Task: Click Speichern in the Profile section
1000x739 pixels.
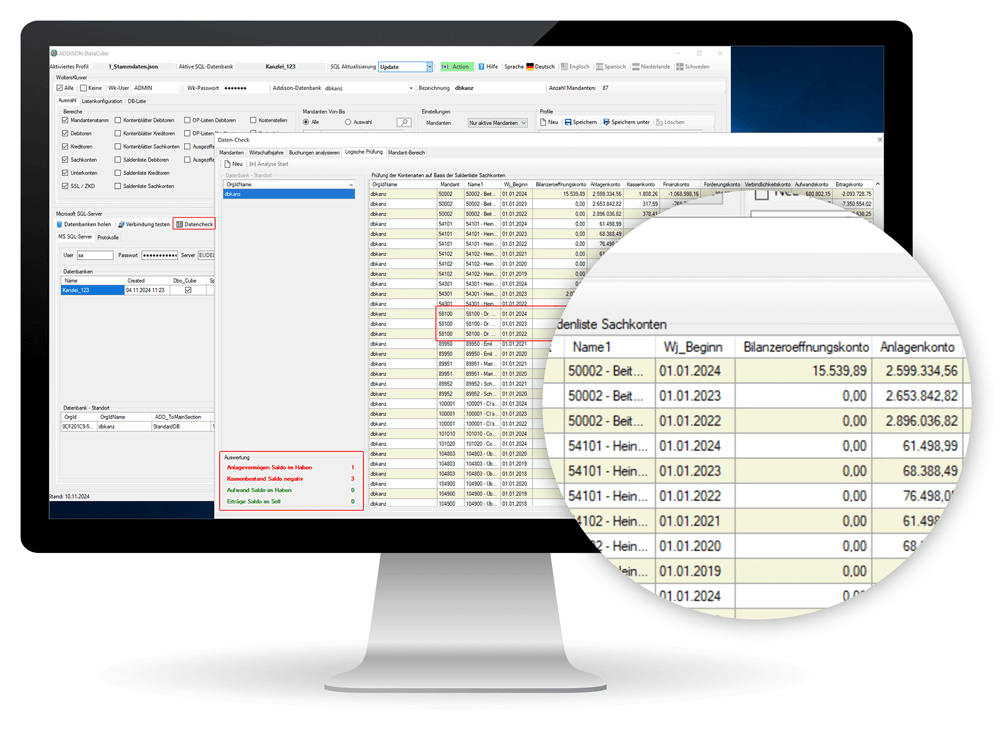Action: [581, 122]
